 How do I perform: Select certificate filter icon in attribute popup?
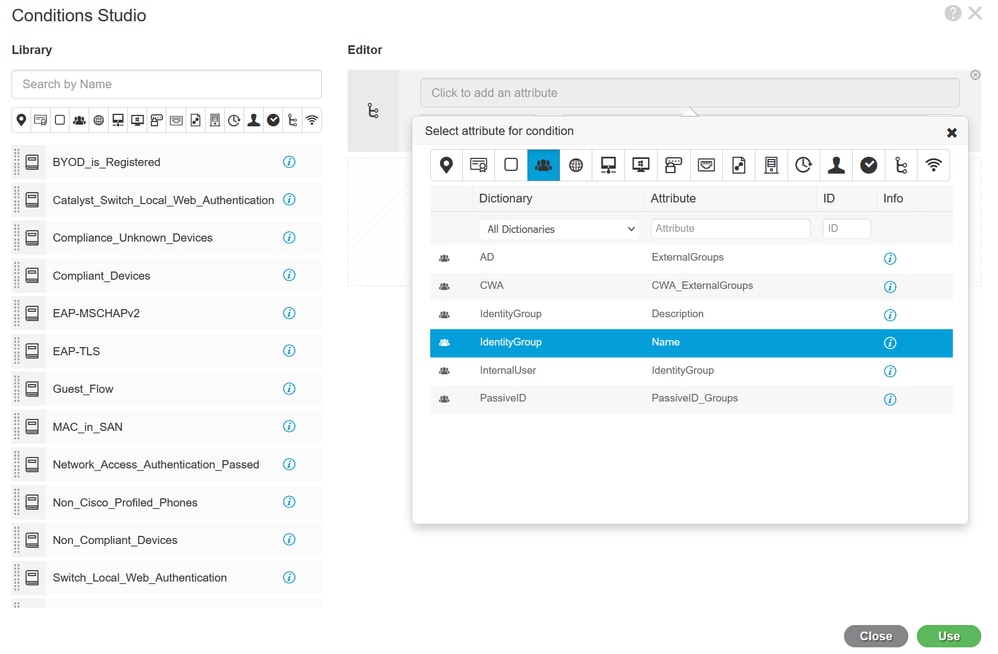[478, 165]
